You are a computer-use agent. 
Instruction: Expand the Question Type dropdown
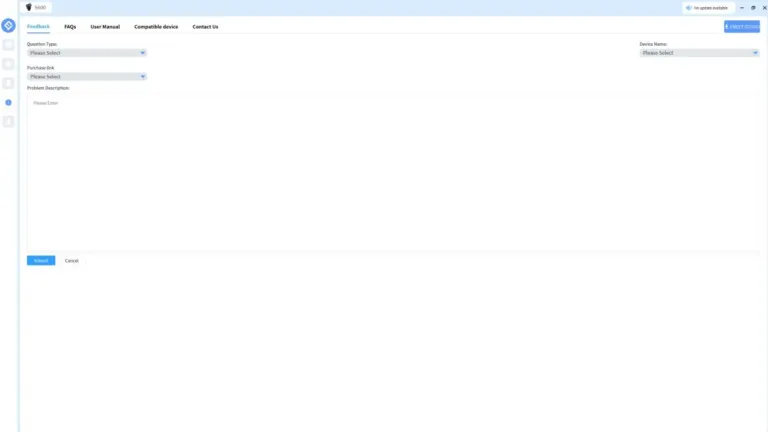[87, 53]
